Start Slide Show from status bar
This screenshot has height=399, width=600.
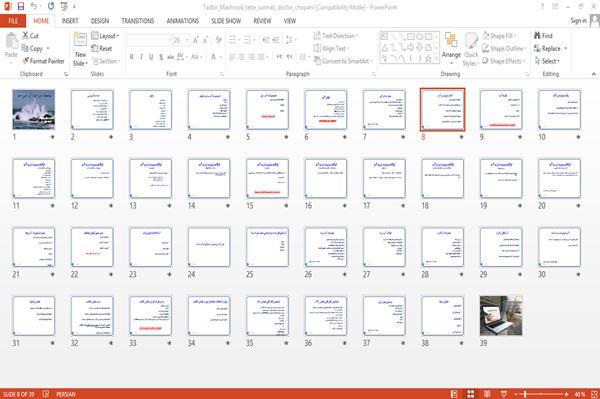tap(504, 394)
